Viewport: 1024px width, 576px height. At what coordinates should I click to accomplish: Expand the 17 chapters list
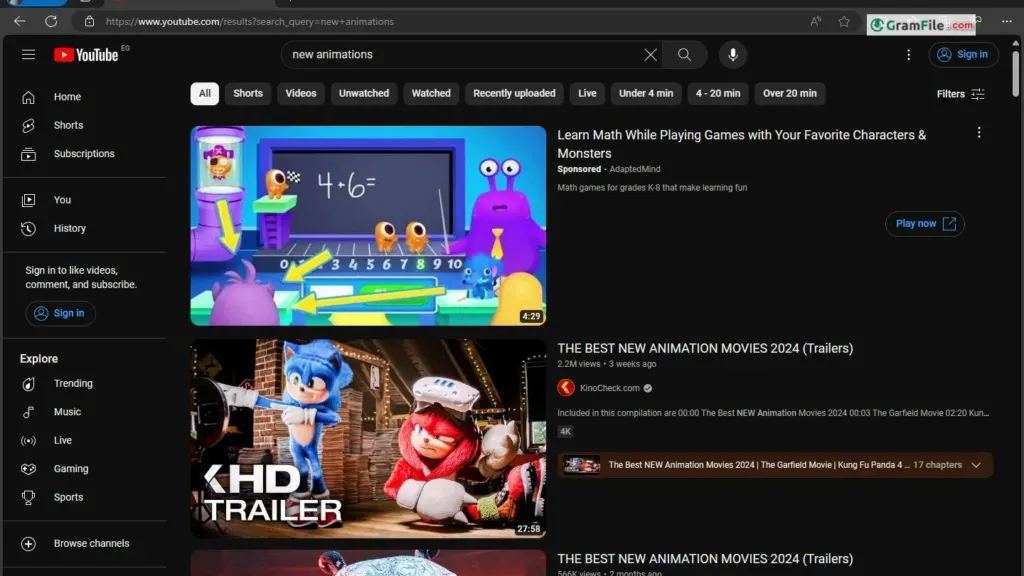pyautogui.click(x=976, y=465)
